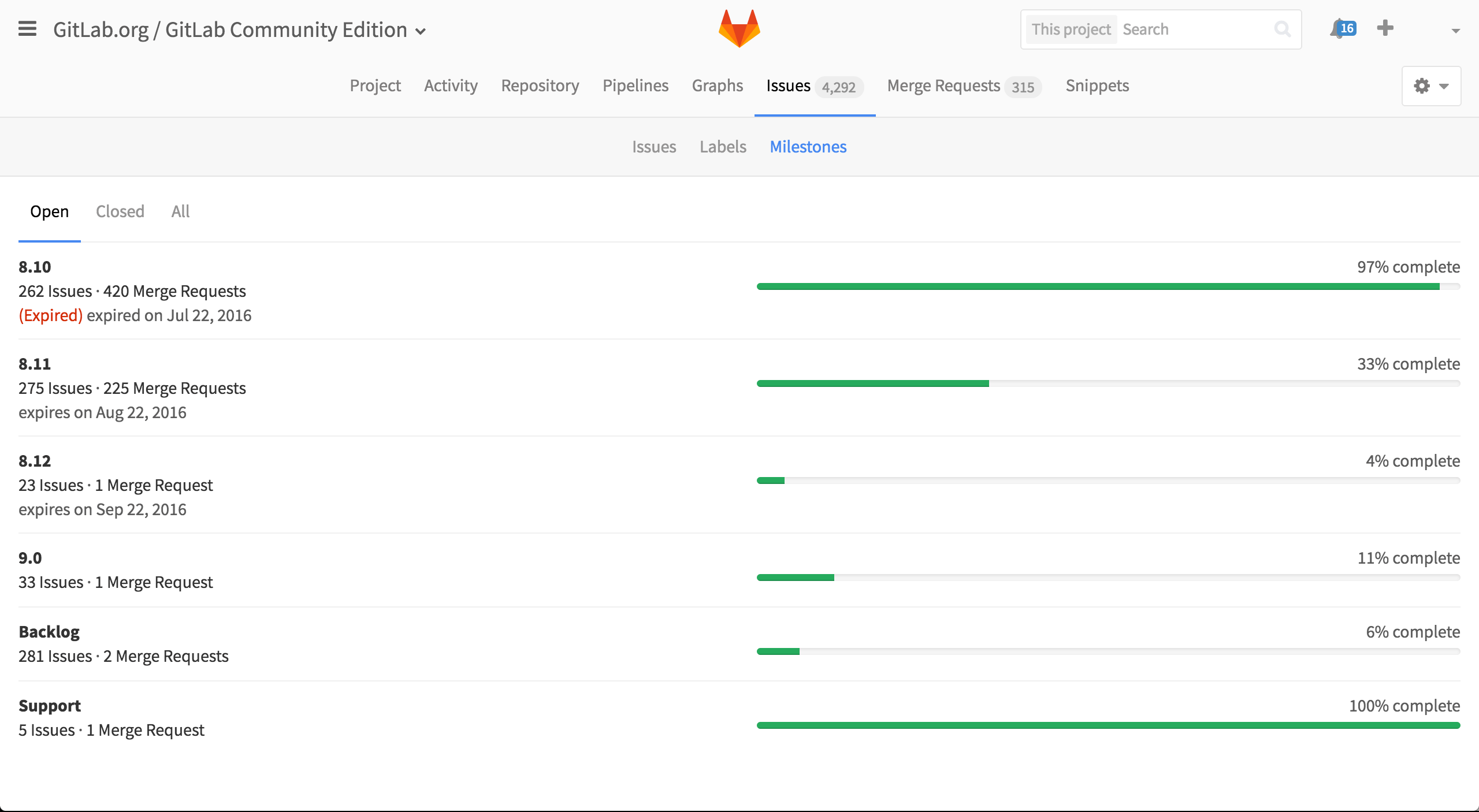Screen dimensions: 1479x812
Task: Click the 8.11 progress bar
Action: [1108, 383]
